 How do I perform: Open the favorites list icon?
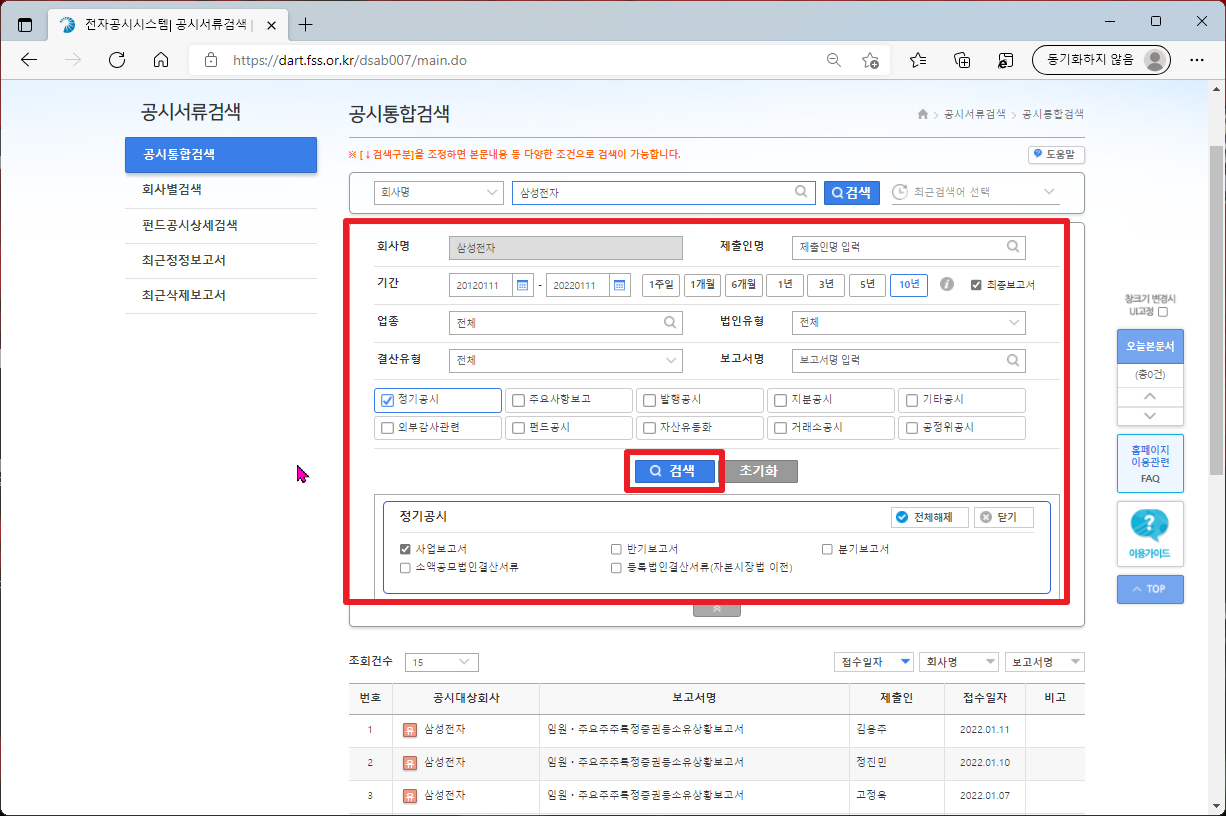918,60
